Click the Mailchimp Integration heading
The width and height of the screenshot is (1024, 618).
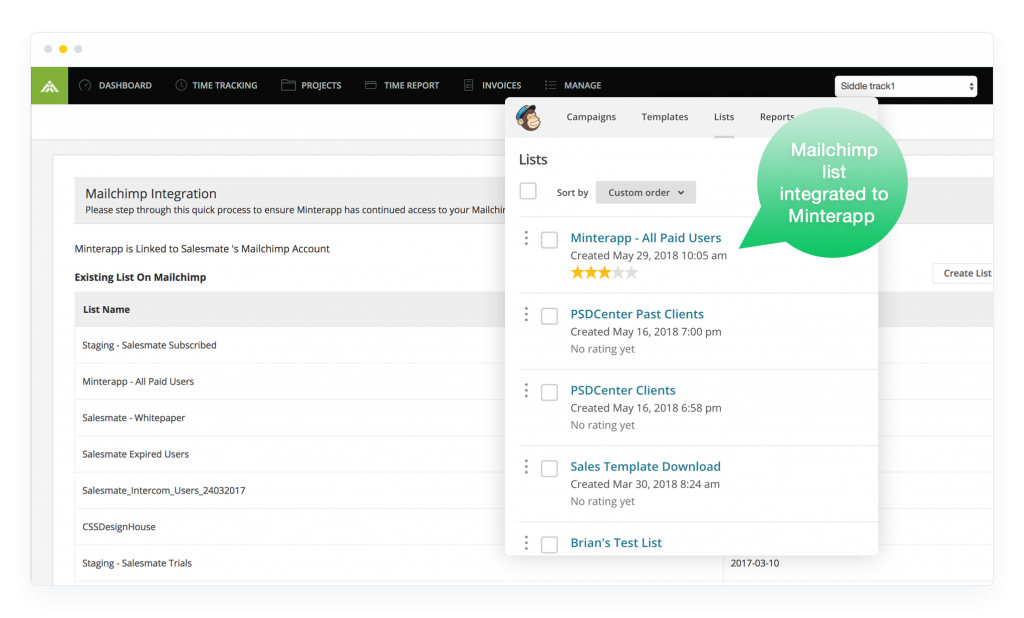[151, 193]
